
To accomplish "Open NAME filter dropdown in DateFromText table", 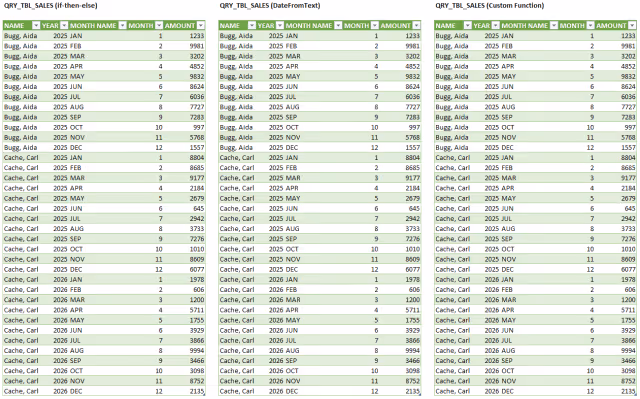I will coord(252,26).
